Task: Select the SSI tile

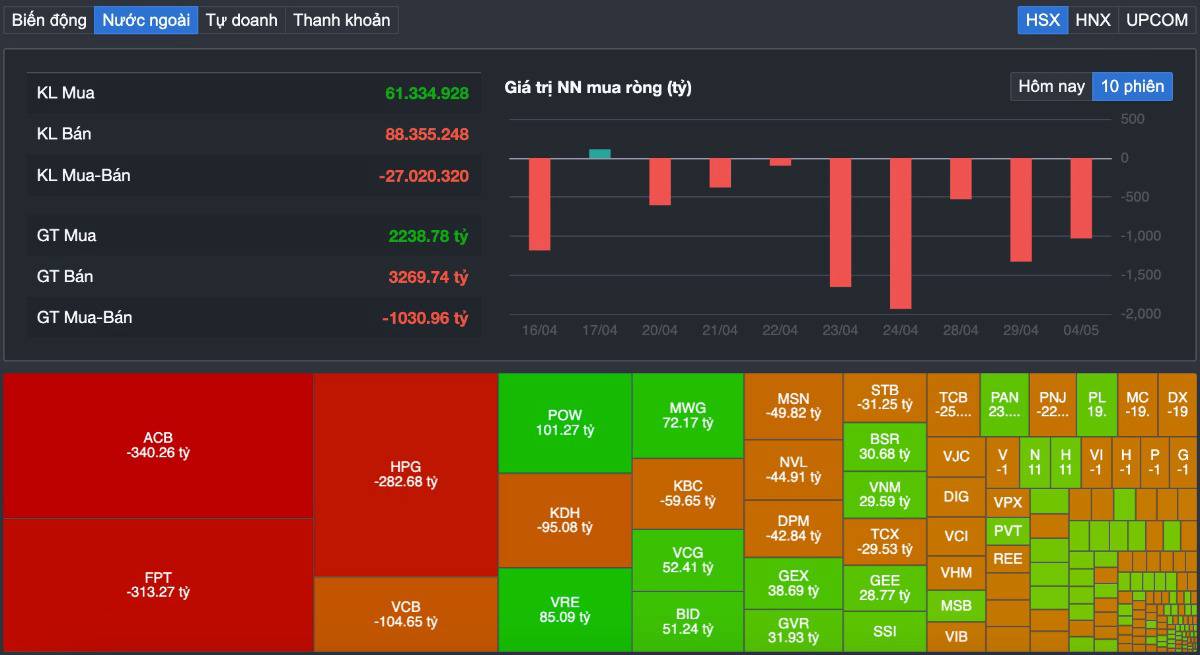Action: (x=884, y=631)
